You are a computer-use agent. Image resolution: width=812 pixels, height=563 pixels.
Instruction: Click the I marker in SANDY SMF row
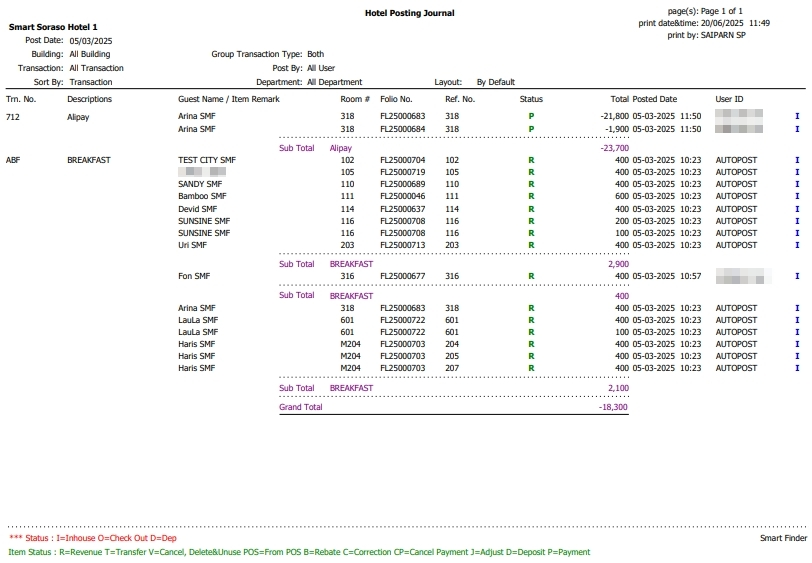(797, 185)
